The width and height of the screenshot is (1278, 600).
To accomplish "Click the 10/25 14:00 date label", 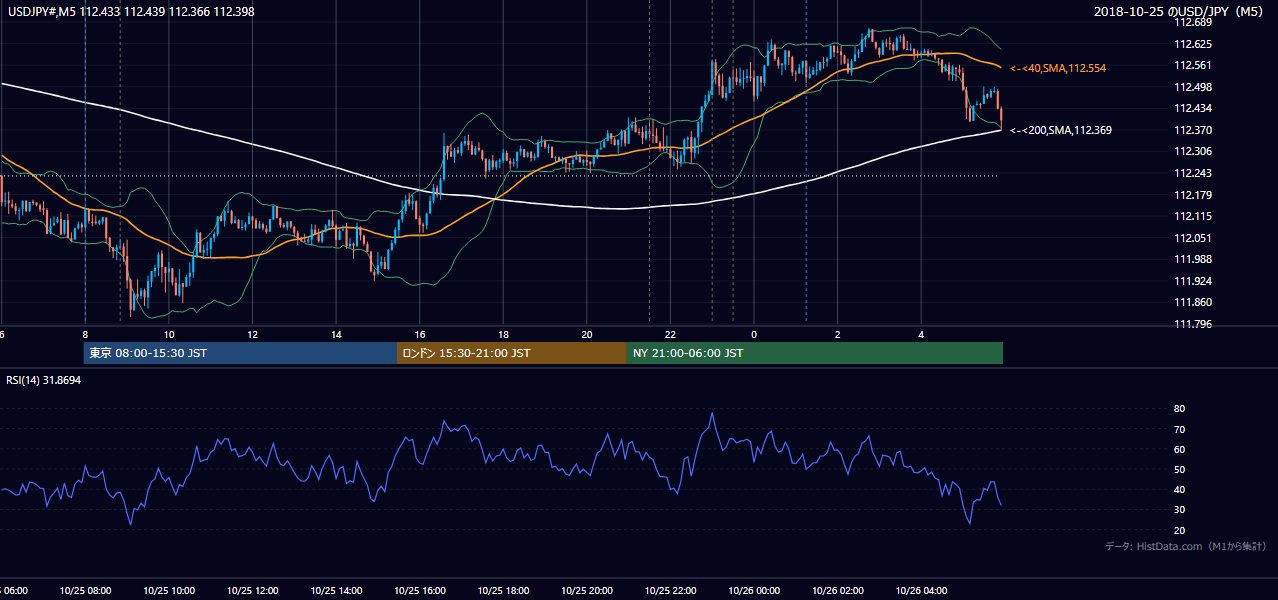I will (x=336, y=591).
